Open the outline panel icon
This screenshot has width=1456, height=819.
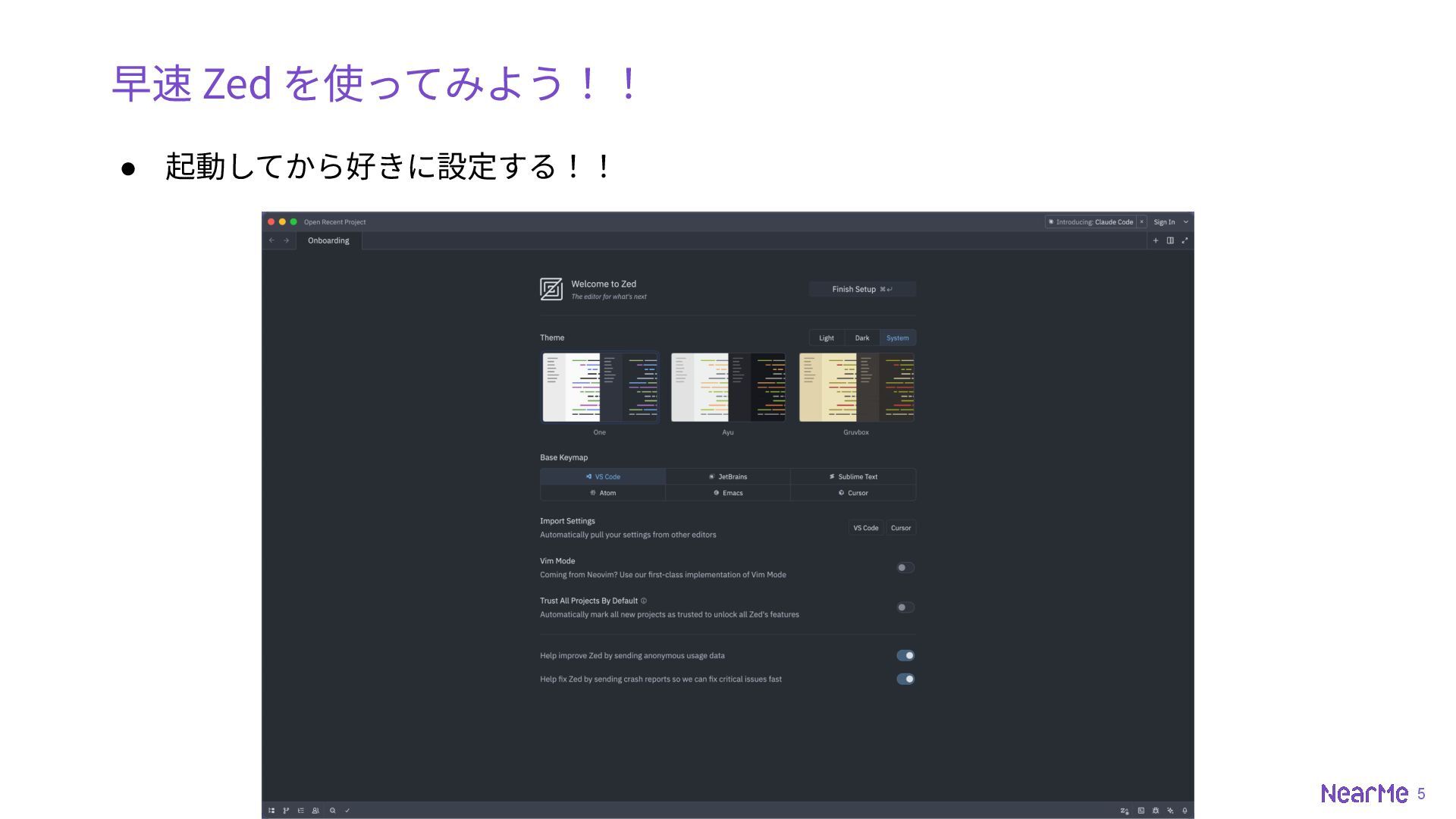point(301,811)
